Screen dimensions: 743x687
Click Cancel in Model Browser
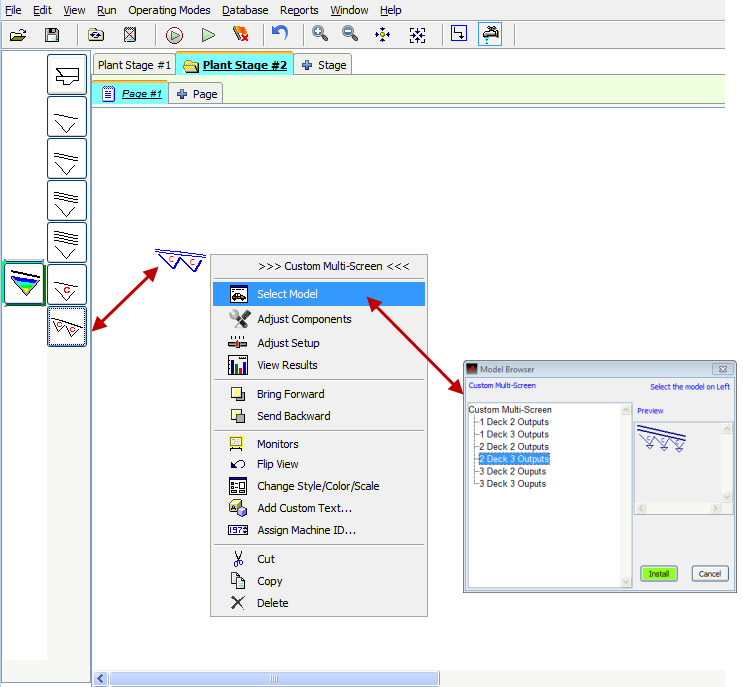[x=708, y=574]
